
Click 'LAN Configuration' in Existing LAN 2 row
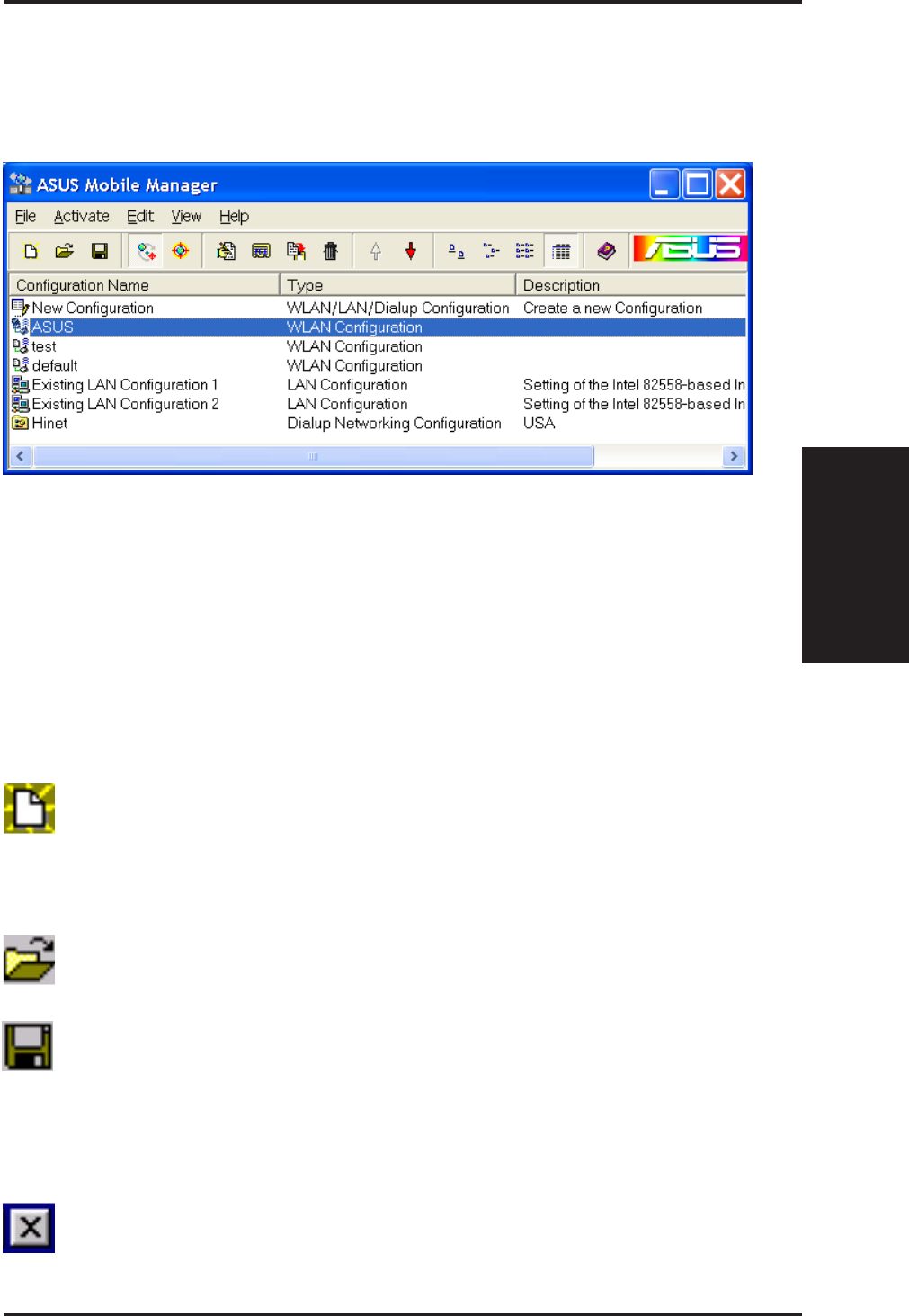click(347, 404)
